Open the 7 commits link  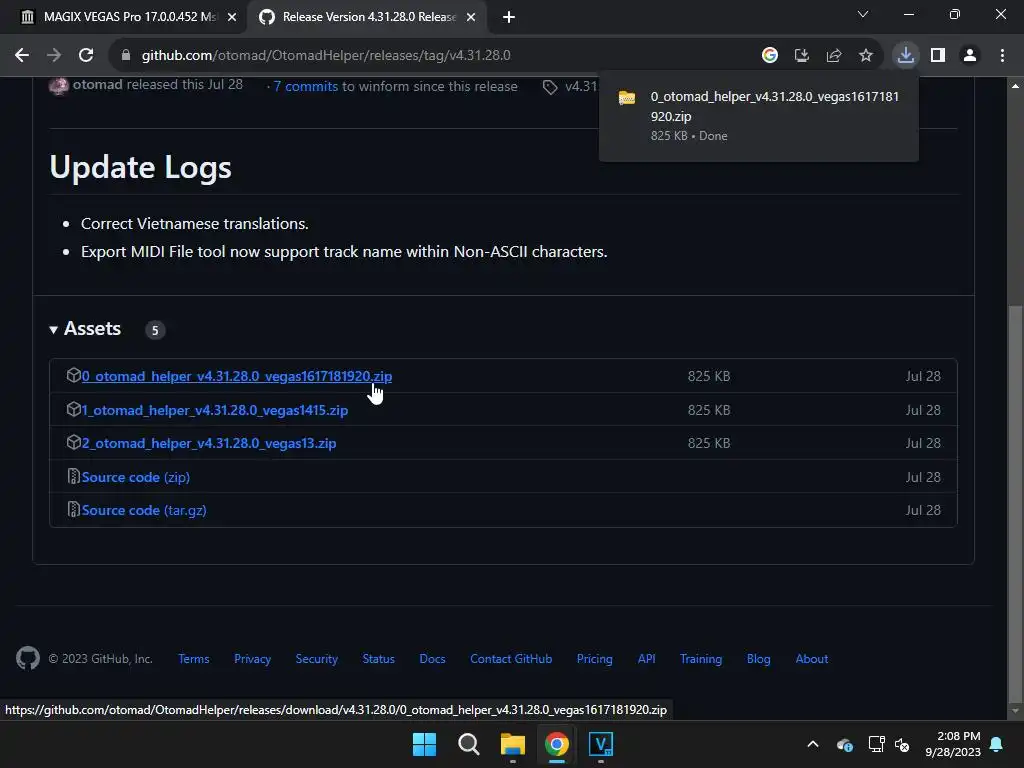tap(306, 86)
